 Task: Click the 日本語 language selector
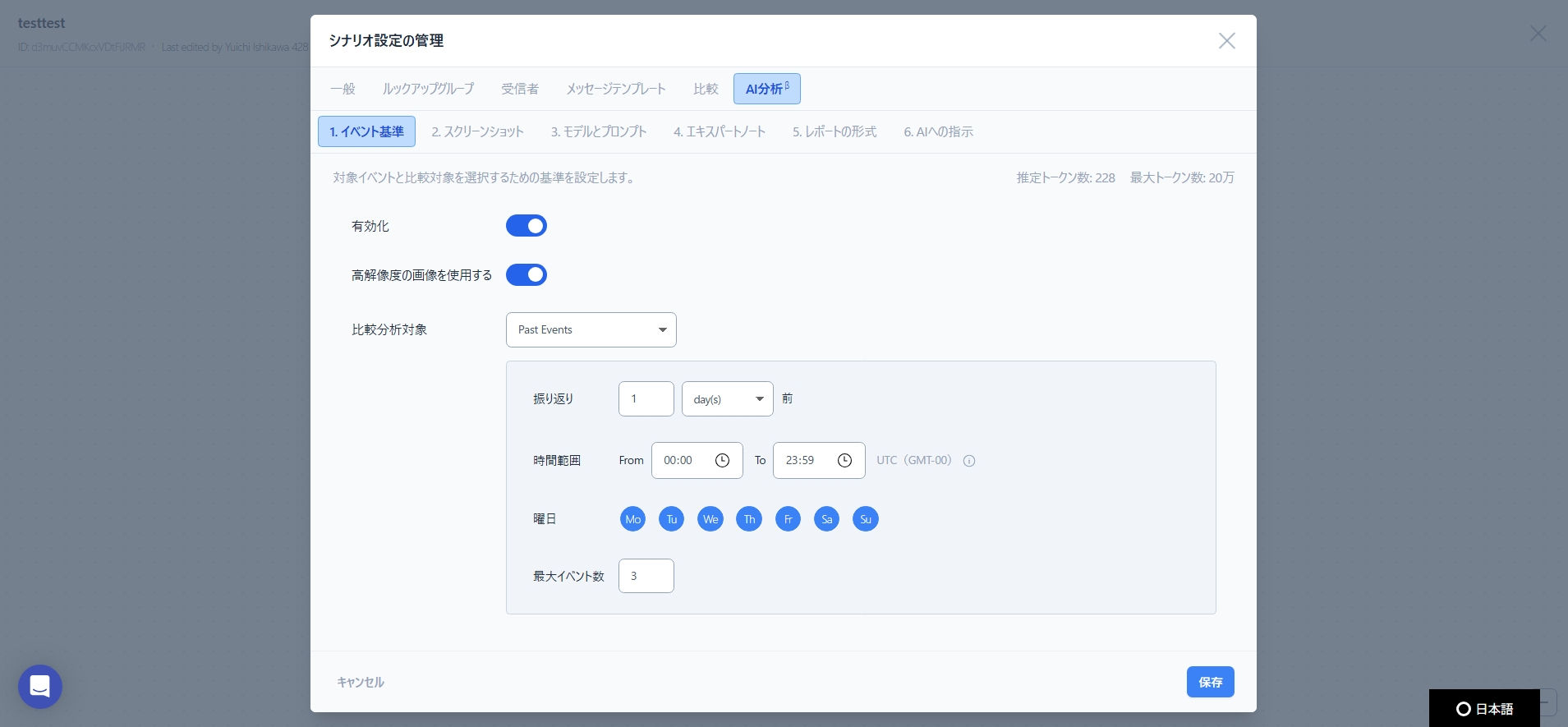(1484, 709)
